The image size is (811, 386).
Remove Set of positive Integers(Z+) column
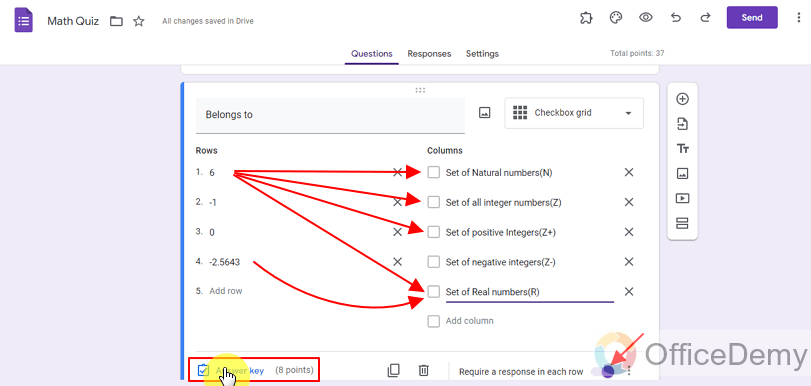click(x=629, y=232)
